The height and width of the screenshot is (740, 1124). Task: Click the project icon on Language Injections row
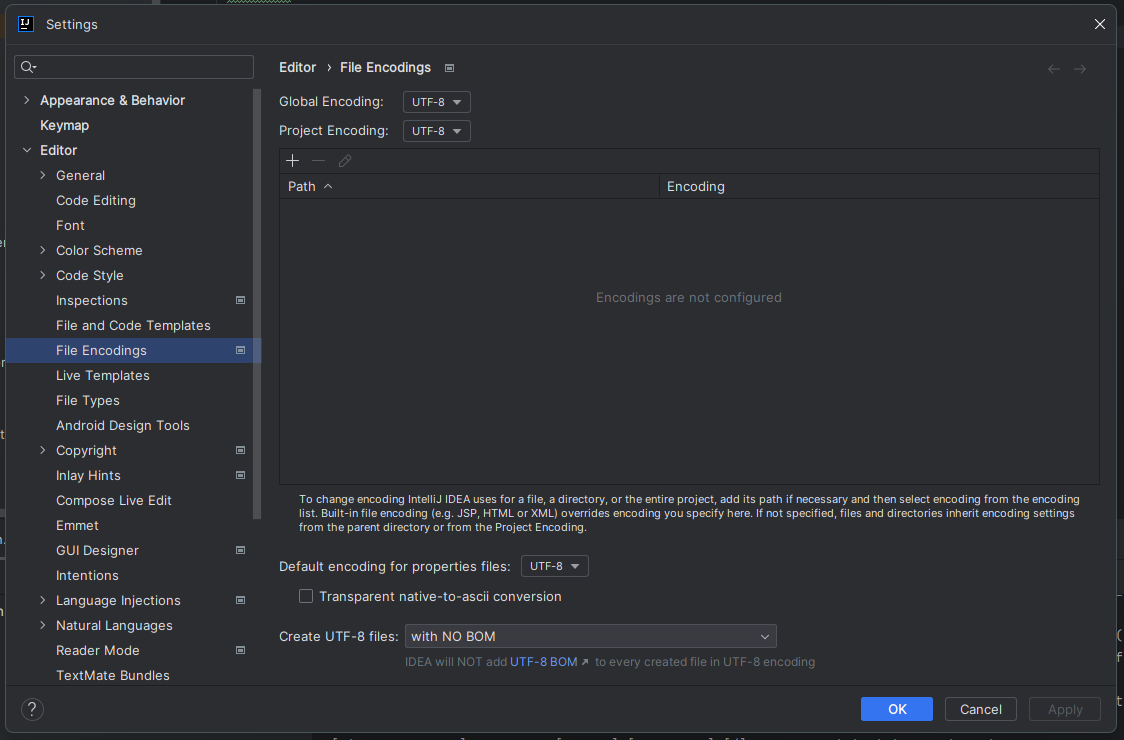click(241, 600)
